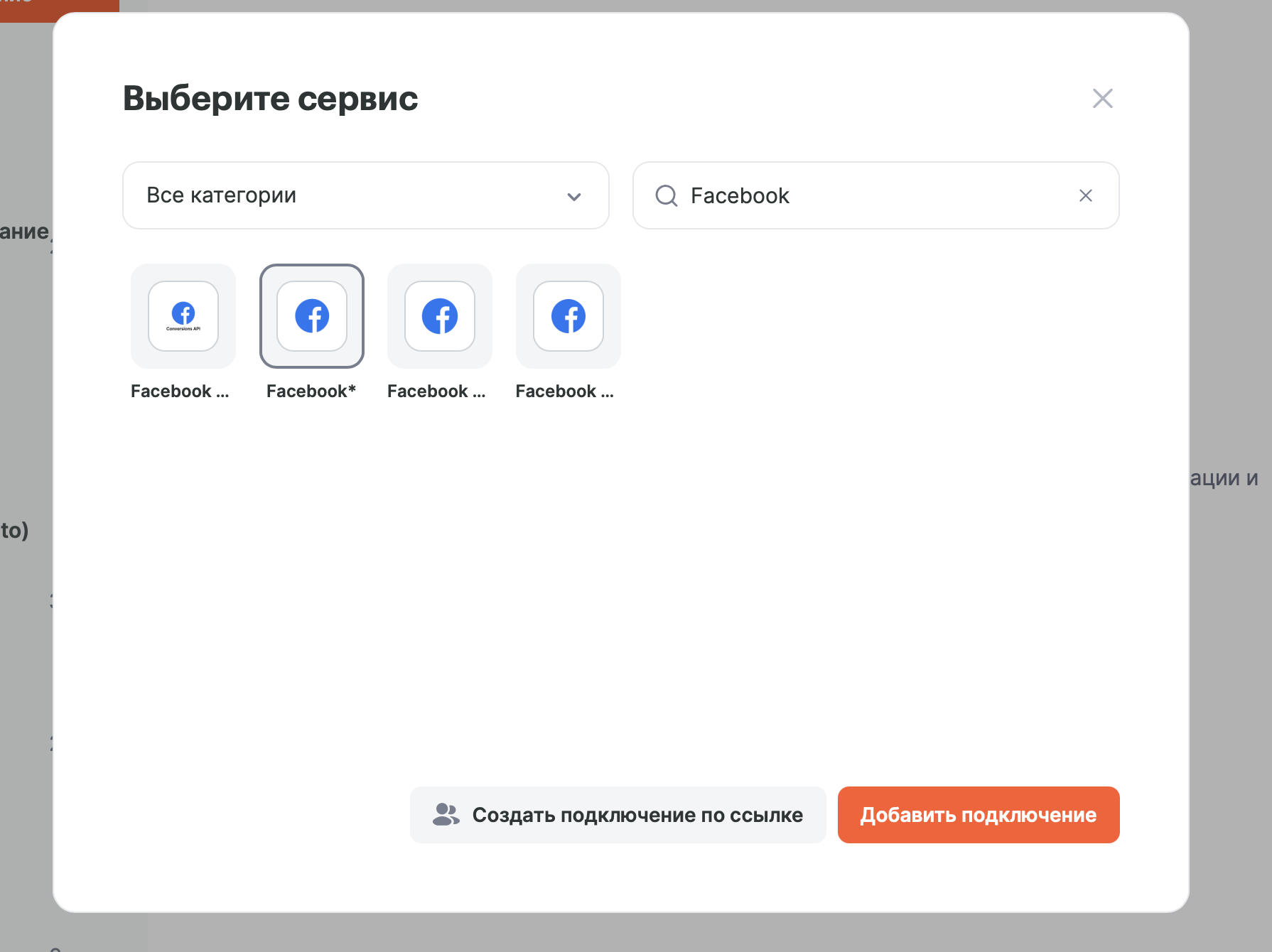Open the 'Все категории' category dropdown

coord(366,195)
